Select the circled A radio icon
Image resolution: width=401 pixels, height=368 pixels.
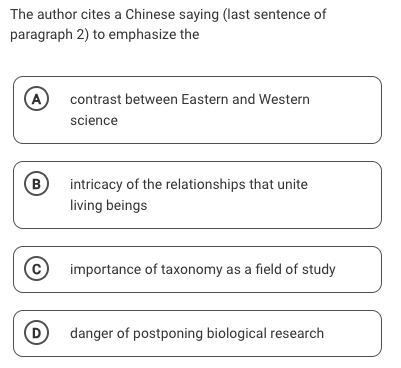point(37,99)
